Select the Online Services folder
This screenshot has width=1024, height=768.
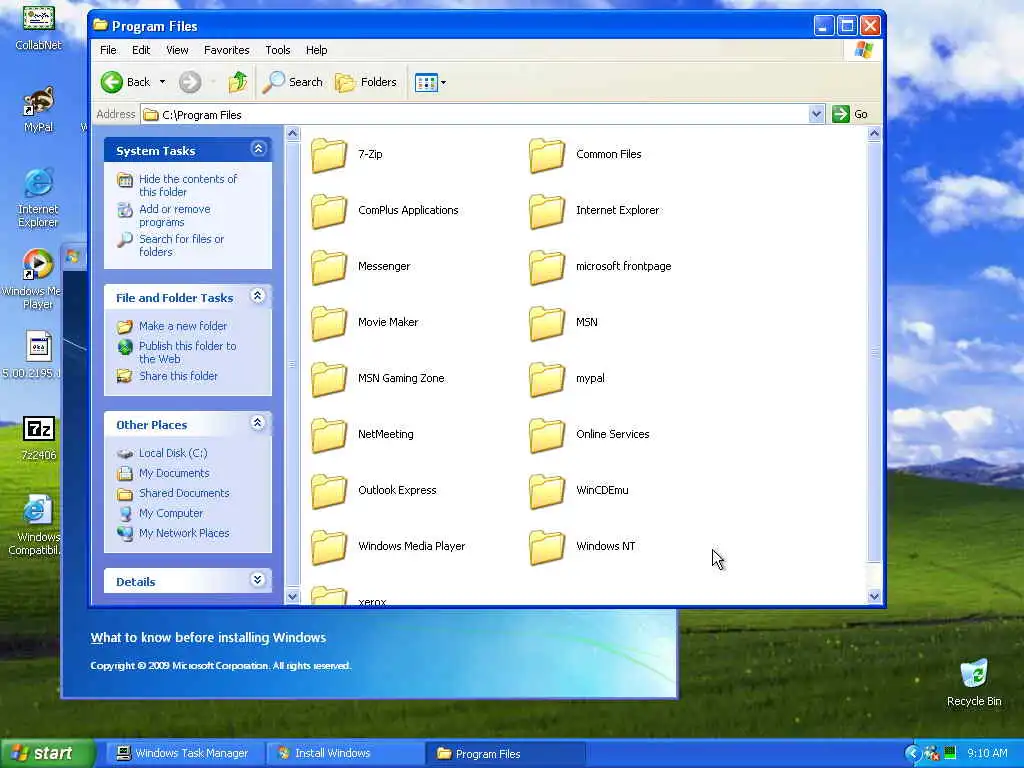(x=588, y=434)
